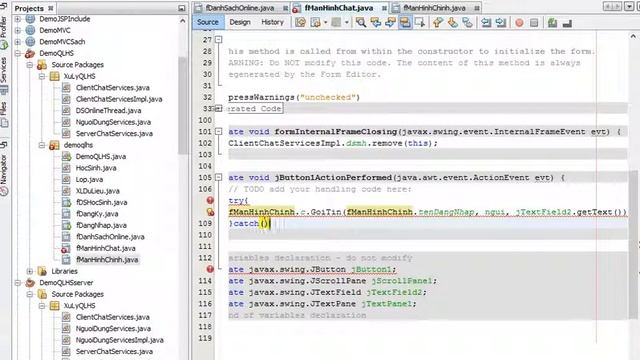Screen dimensions: 640x360
Task: Select HocSinh.java in the tree
Action: tap(96, 168)
